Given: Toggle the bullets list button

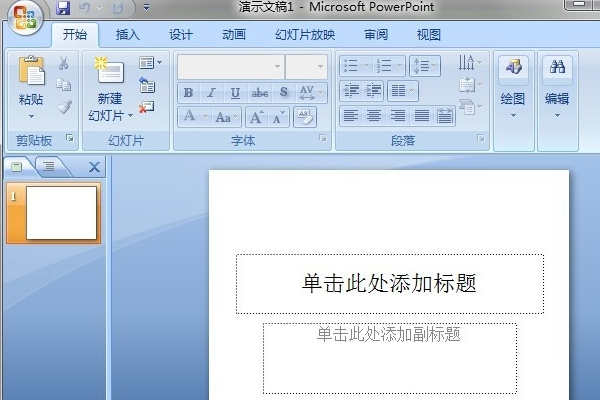Looking at the screenshot, I should (x=351, y=65).
